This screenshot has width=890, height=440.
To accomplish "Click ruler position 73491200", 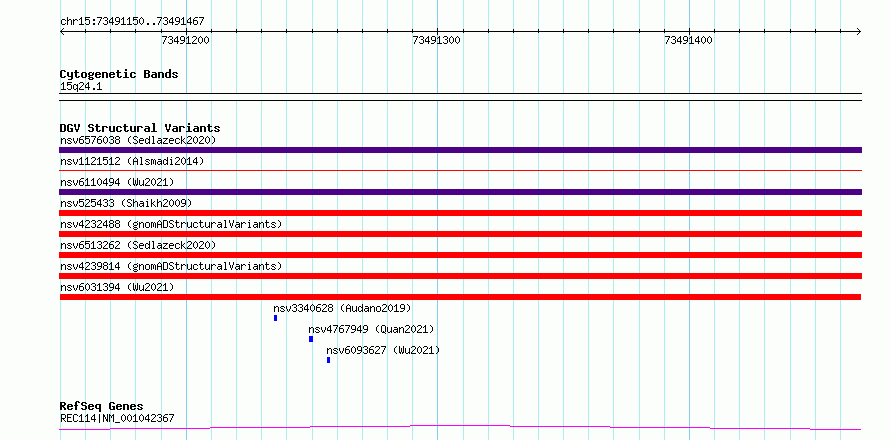I will coord(186,40).
